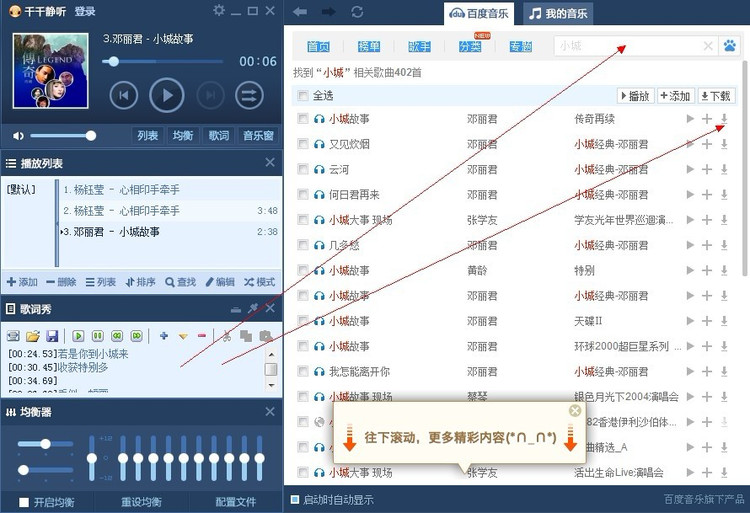The height and width of the screenshot is (513, 750).
Task: Tick the checkbox for 我怎能离开你
Action: pos(302,371)
